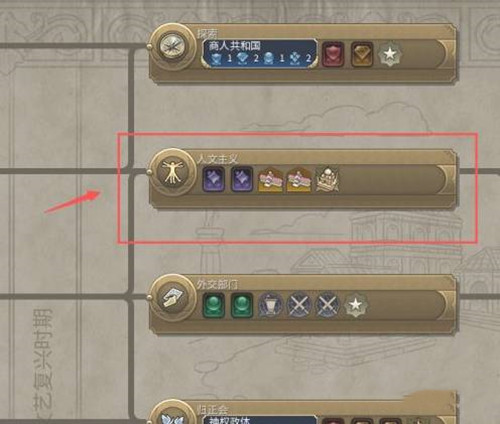Select the Exploration compass civic icon
The image size is (500, 424).
click(x=172, y=47)
